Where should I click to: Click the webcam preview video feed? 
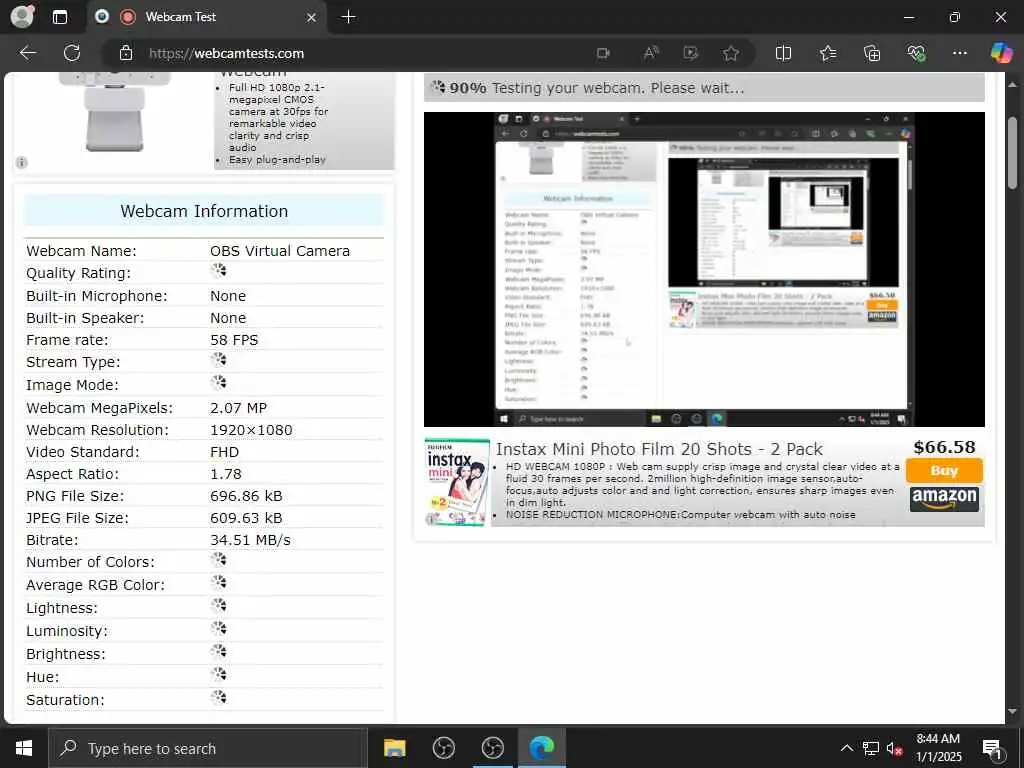(x=704, y=269)
